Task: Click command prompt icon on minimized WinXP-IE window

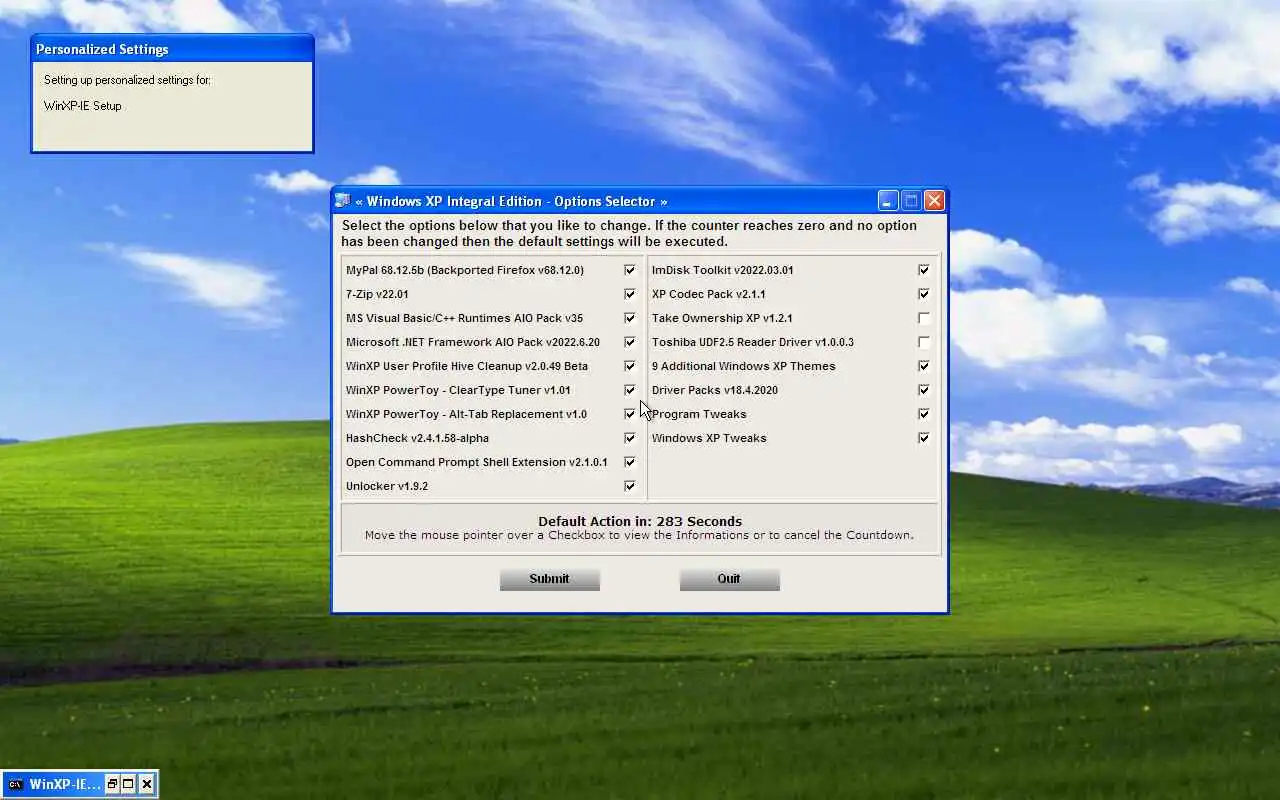Action: click(x=15, y=784)
